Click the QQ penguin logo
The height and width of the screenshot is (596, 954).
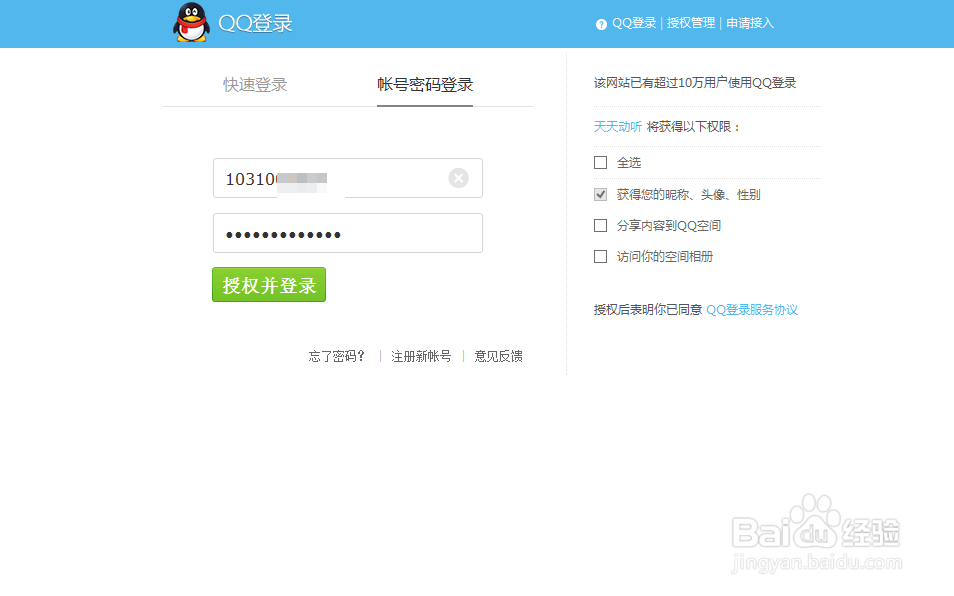(x=192, y=23)
